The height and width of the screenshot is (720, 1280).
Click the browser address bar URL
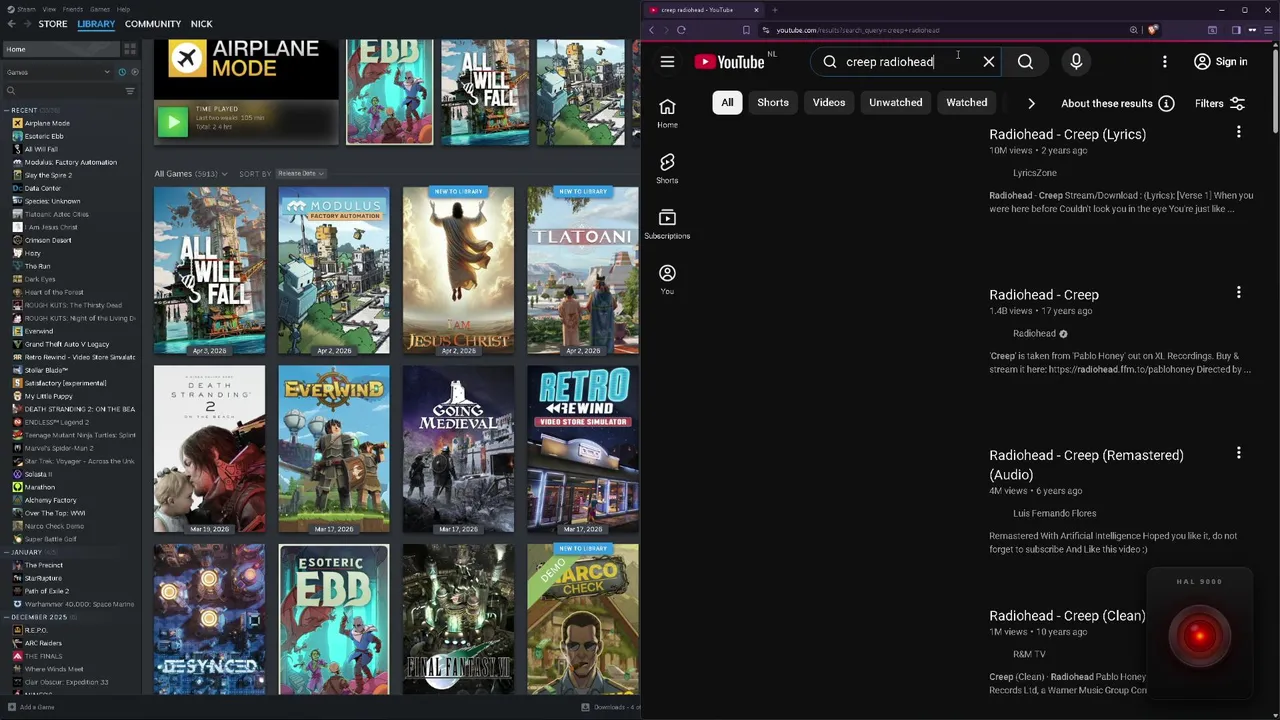858,30
